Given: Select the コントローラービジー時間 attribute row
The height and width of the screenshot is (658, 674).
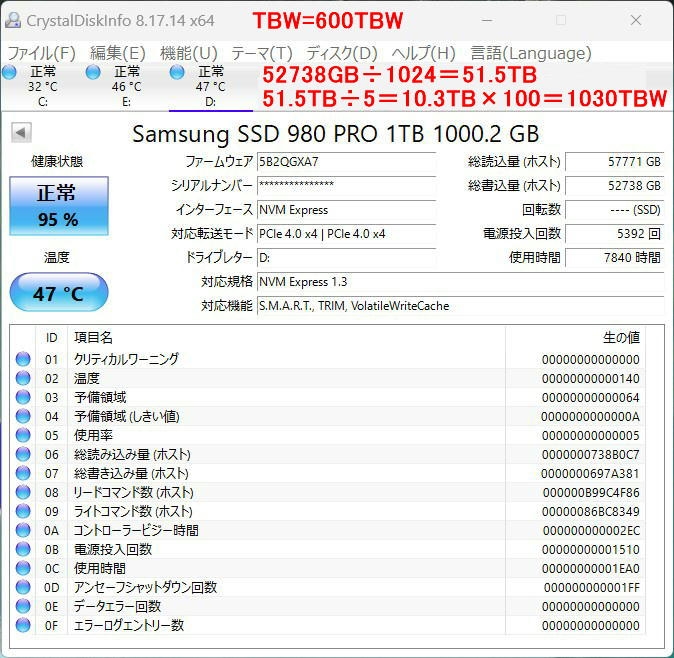Looking at the screenshot, I should coord(328,530).
